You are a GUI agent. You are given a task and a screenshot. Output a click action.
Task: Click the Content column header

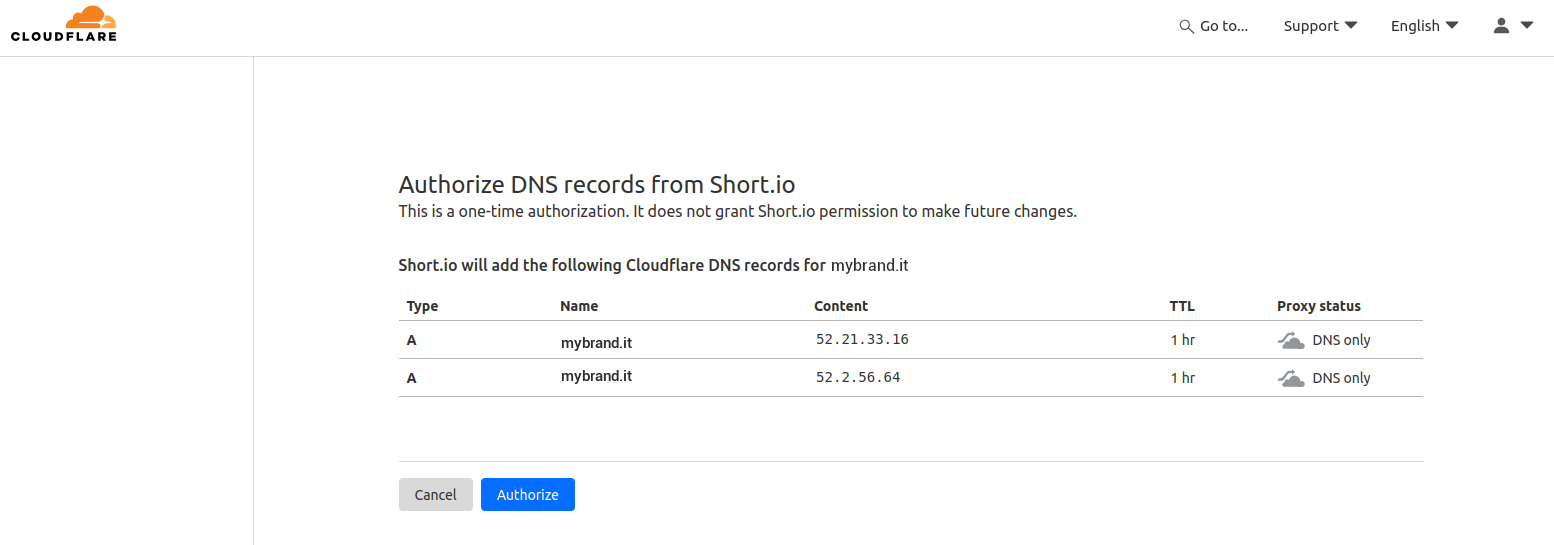[841, 306]
